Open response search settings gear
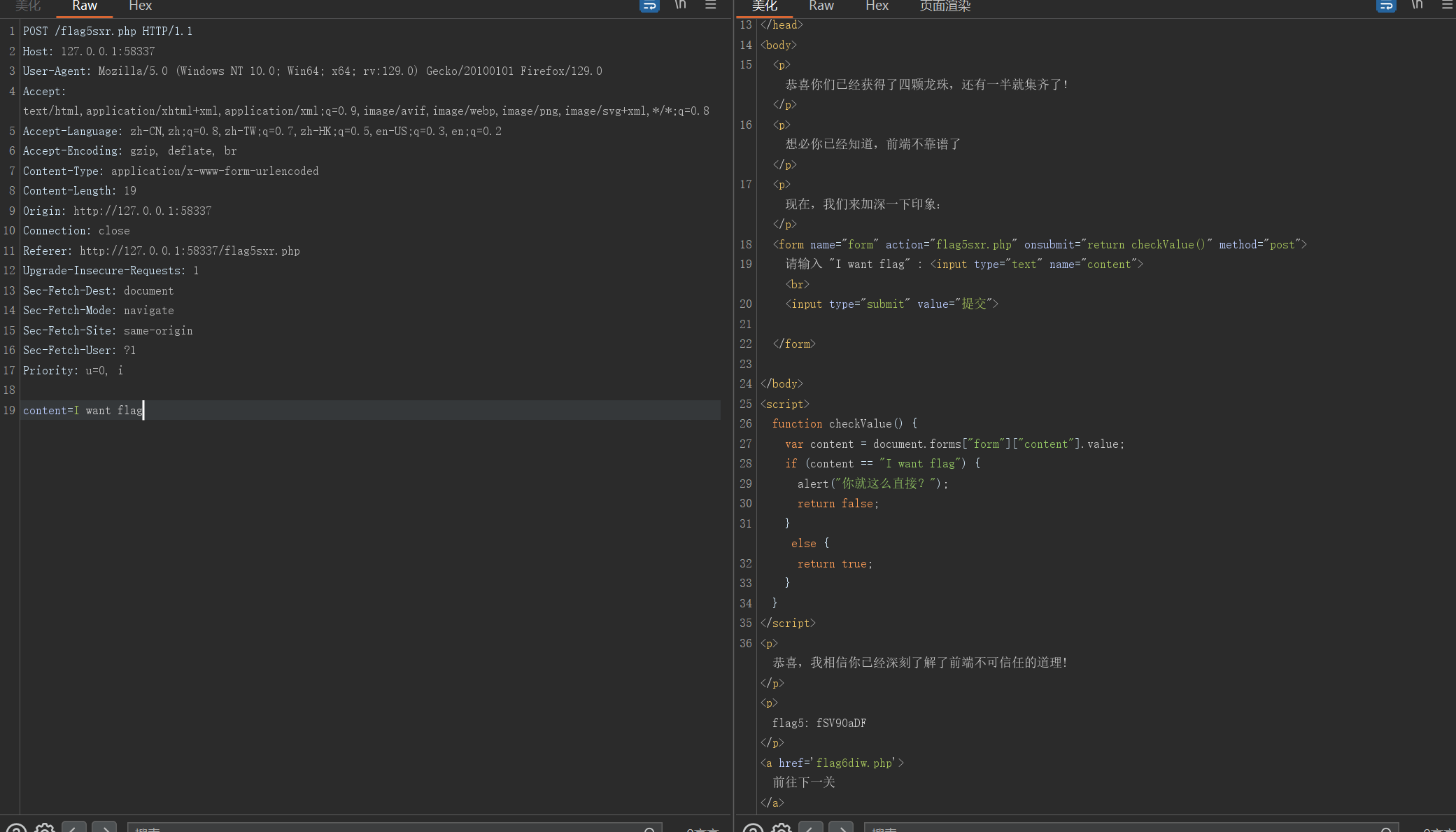This screenshot has height=832, width=1456. click(782, 829)
